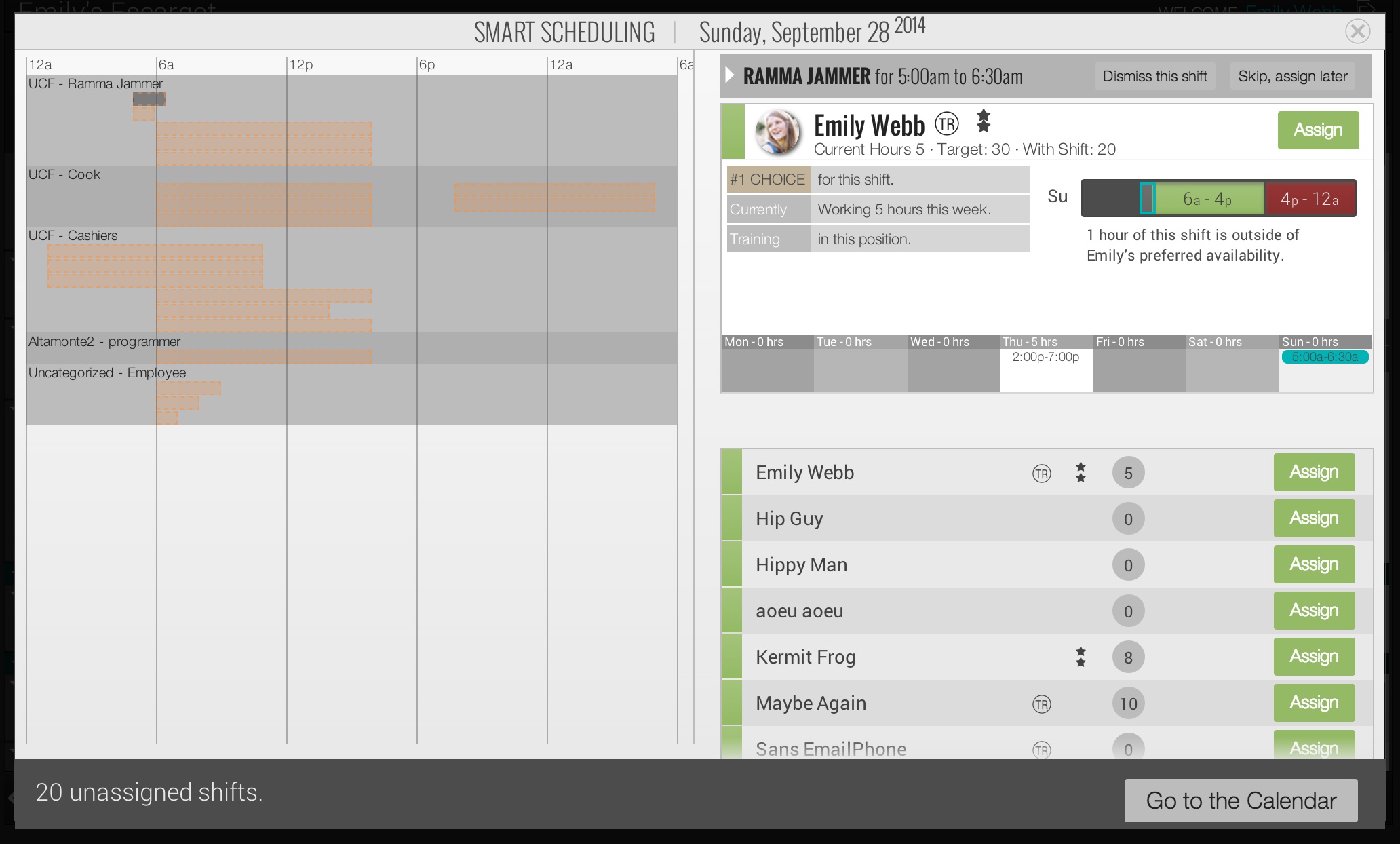
Task: Click UCF - Cashiers row label
Action: pyautogui.click(x=73, y=235)
